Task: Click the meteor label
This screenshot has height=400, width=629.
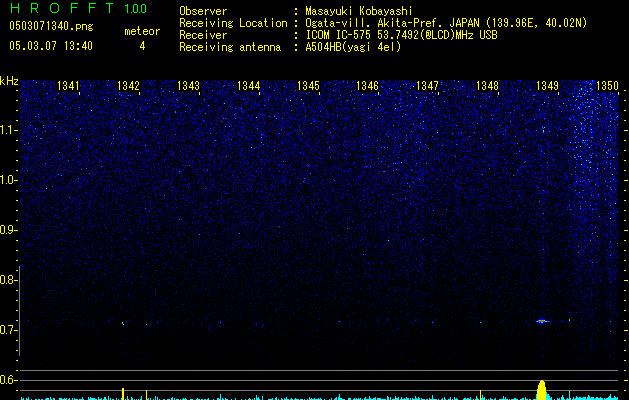Action: tap(142, 31)
